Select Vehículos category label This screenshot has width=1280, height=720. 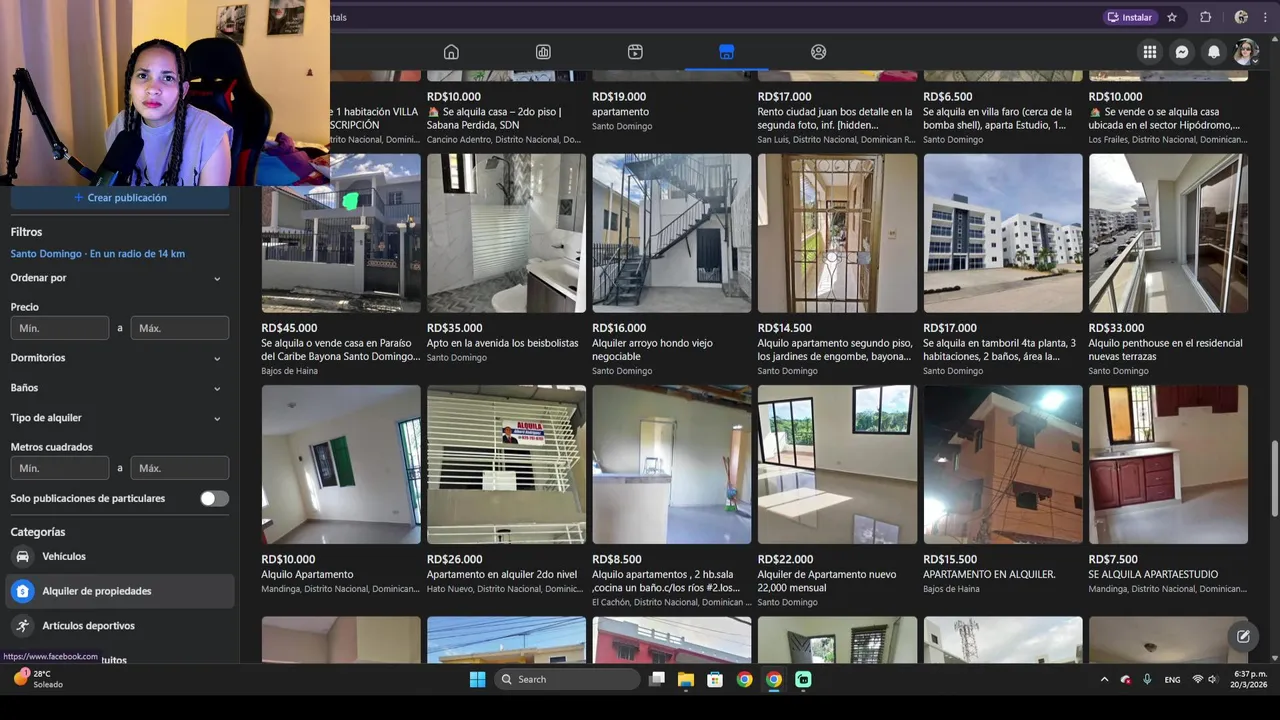[x=64, y=556]
